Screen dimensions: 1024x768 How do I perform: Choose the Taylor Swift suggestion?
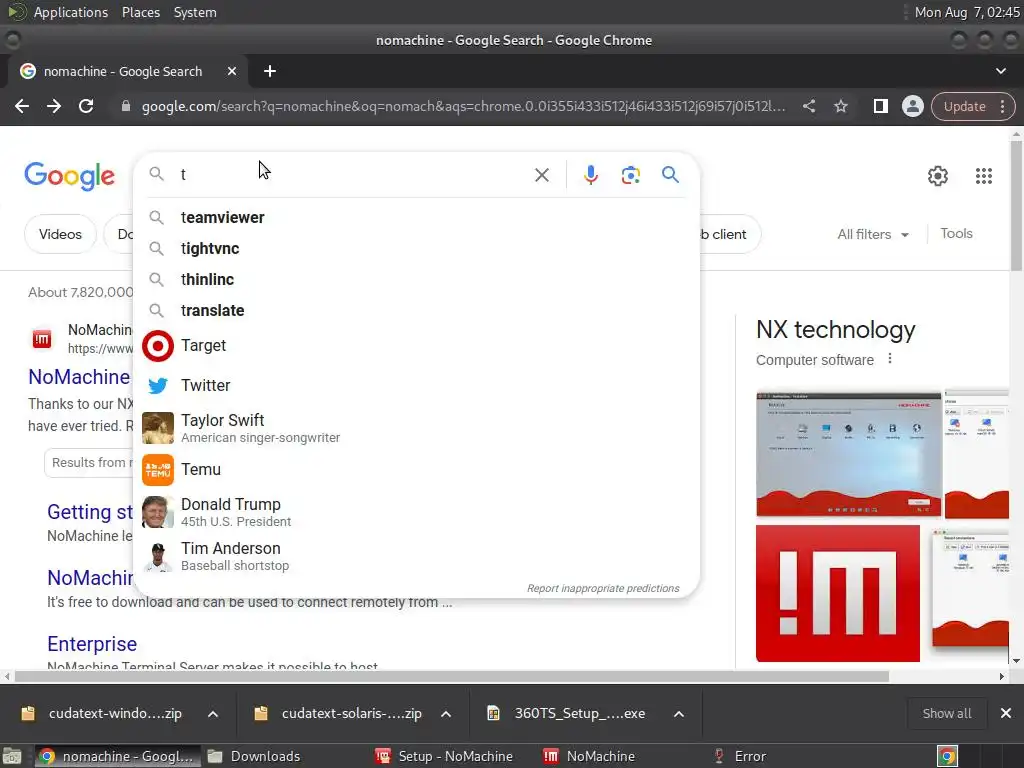(417, 428)
